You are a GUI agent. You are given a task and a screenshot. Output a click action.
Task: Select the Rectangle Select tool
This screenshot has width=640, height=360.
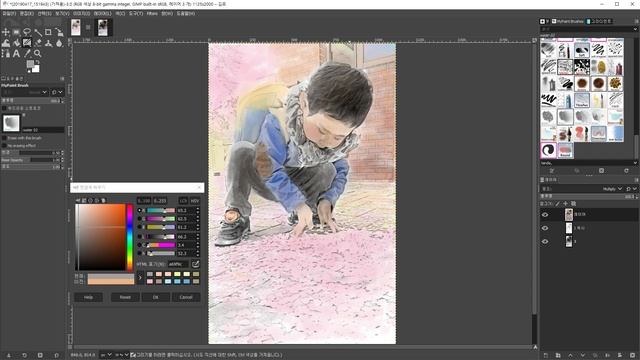[16, 32]
